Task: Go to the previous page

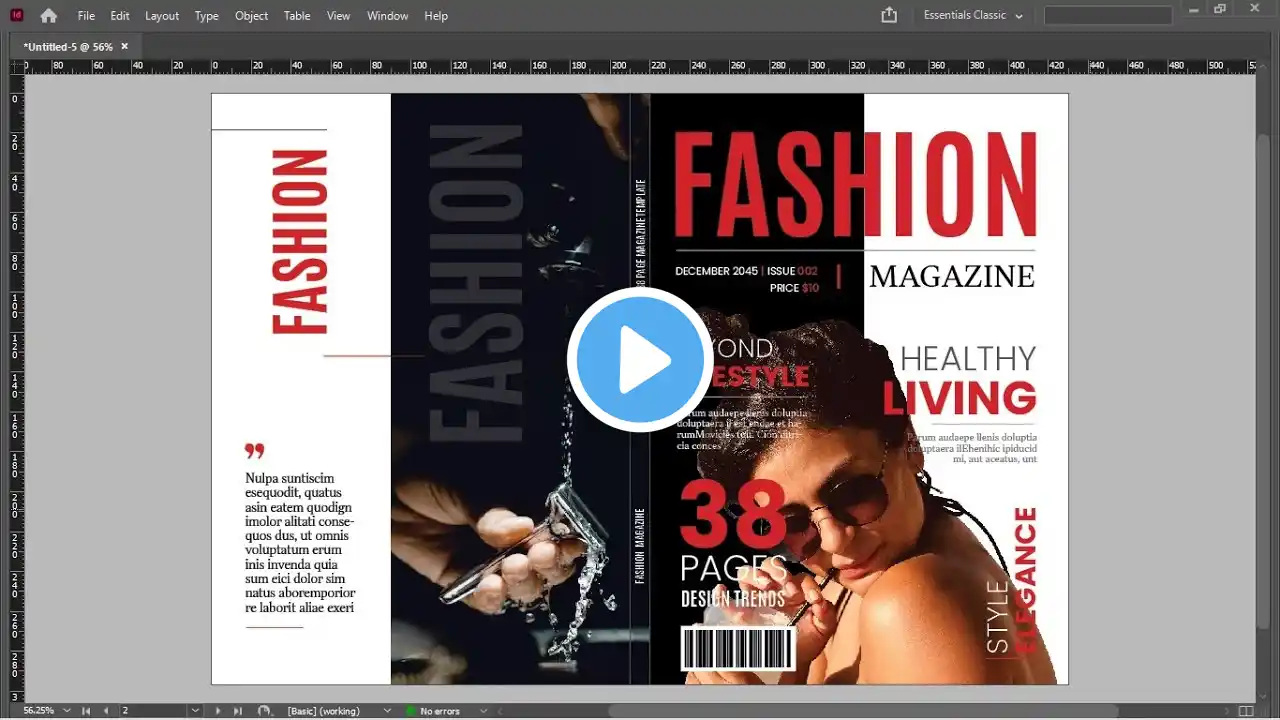Action: [106, 711]
